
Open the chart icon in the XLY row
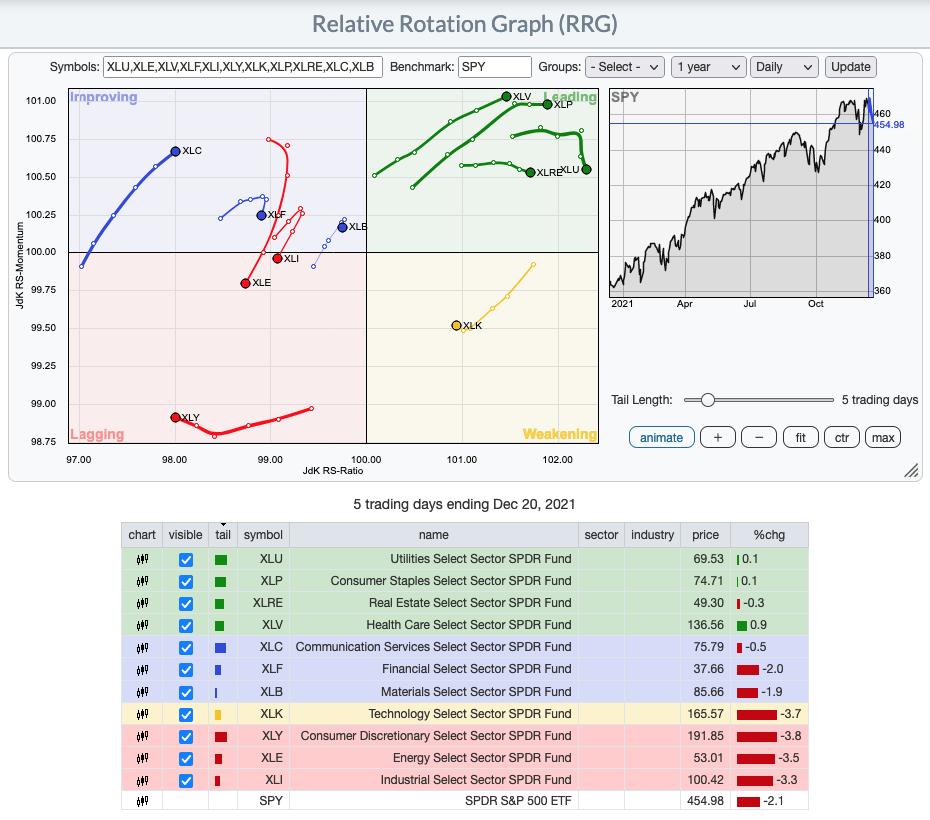pos(142,736)
